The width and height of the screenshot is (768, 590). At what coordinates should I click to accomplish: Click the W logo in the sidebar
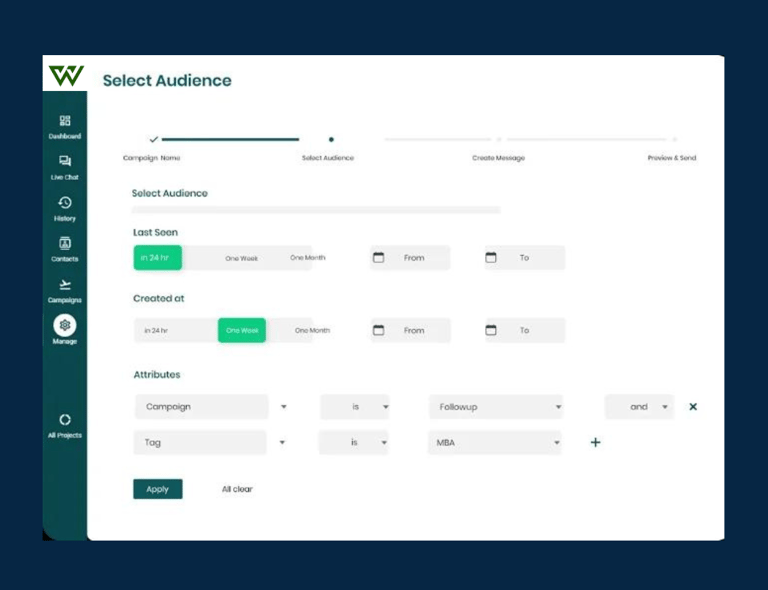point(66,76)
